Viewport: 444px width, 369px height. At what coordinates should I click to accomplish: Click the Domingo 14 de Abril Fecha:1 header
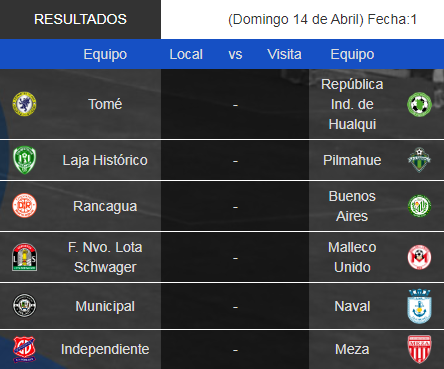(x=322, y=19)
